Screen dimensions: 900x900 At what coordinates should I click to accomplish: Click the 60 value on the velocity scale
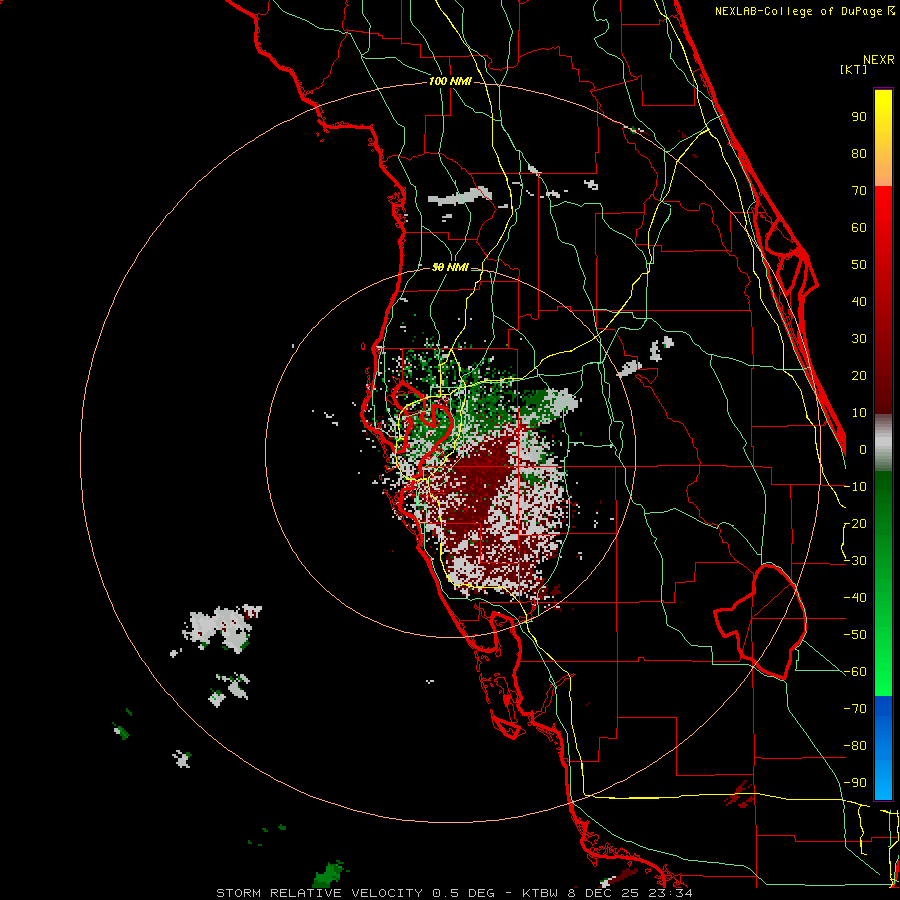pyautogui.click(x=859, y=227)
